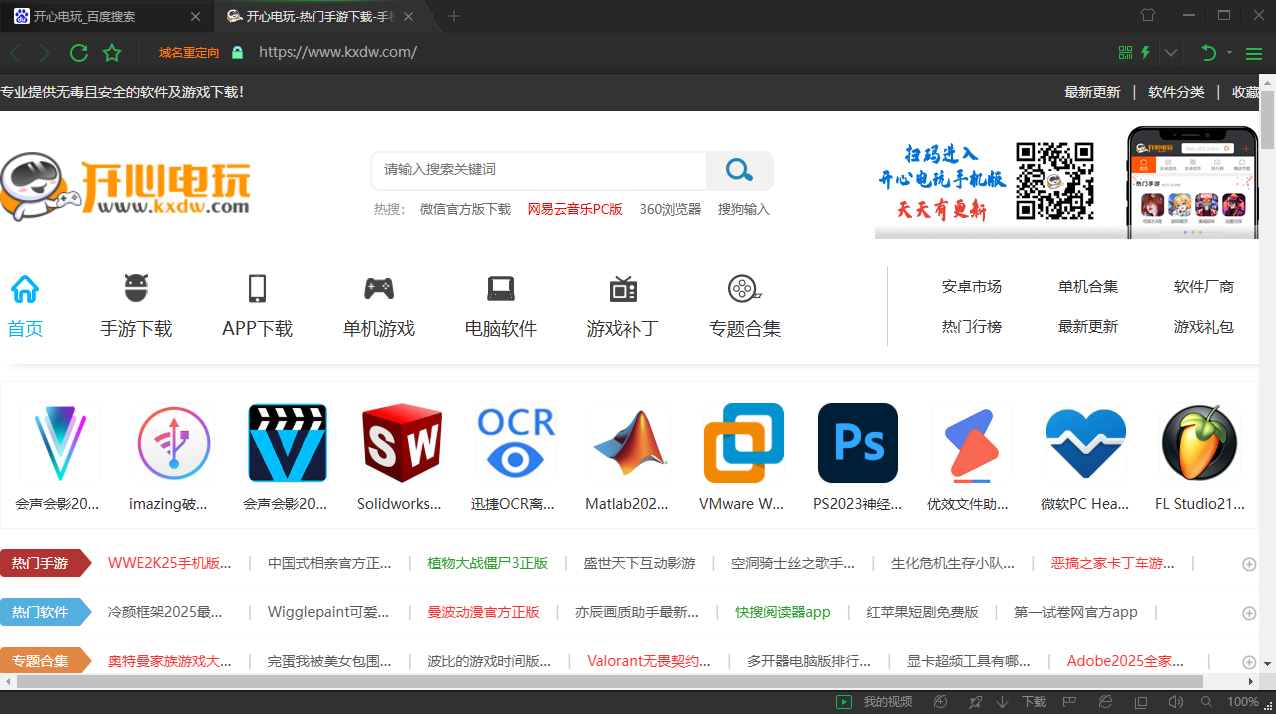Expand the toolbar chevron dropdown
The width and height of the screenshot is (1276, 714).
1168,52
